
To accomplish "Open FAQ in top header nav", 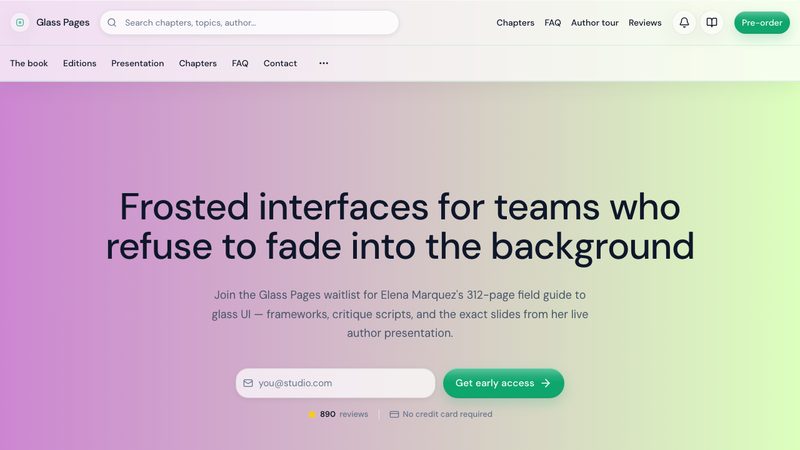I will (553, 22).
